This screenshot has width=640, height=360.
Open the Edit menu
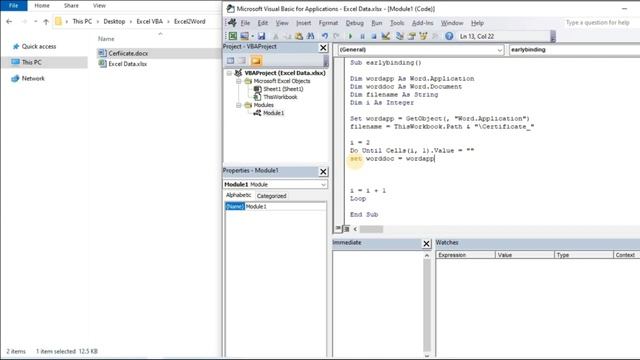click(262, 23)
